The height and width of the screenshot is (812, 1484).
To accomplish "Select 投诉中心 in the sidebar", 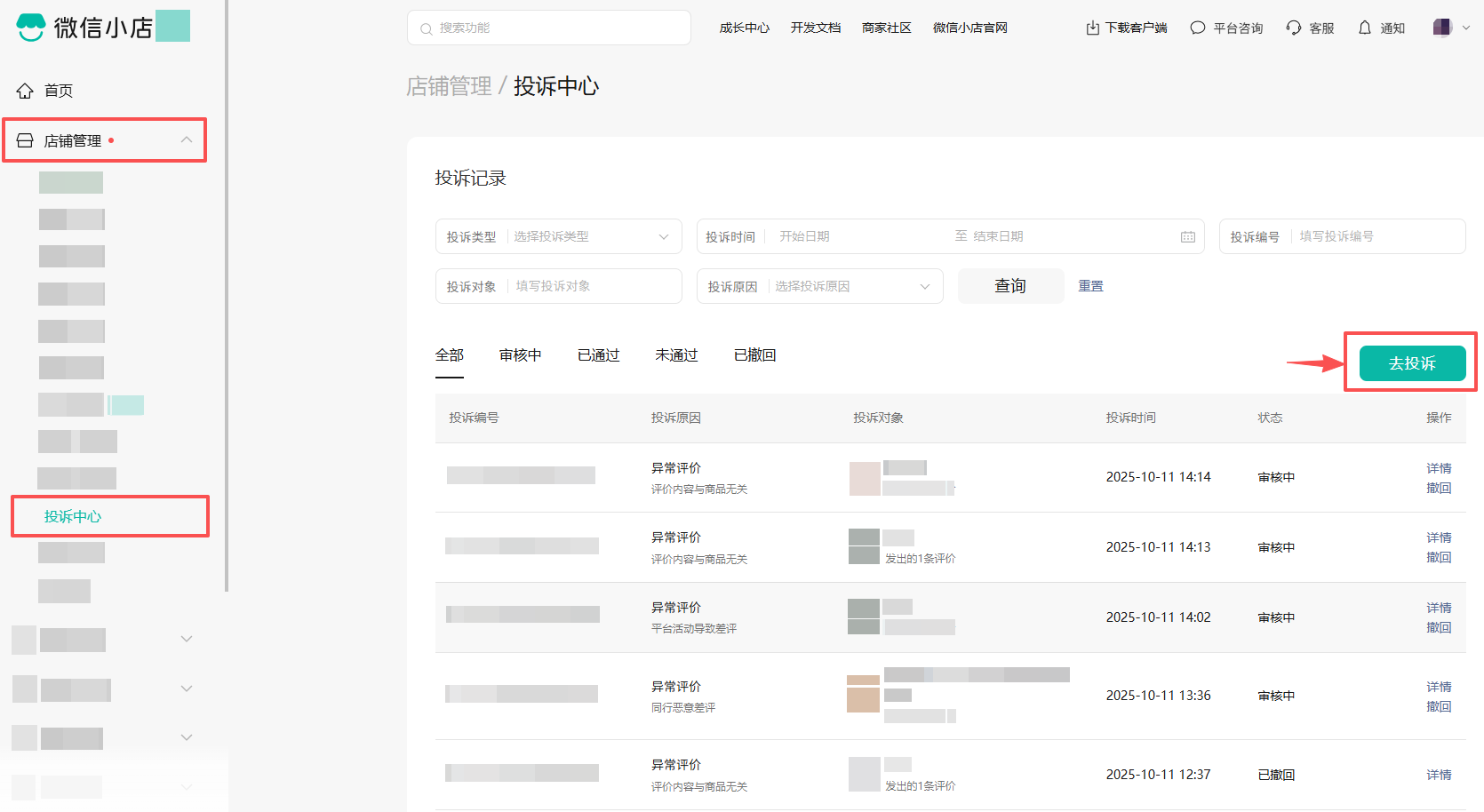I will (73, 516).
